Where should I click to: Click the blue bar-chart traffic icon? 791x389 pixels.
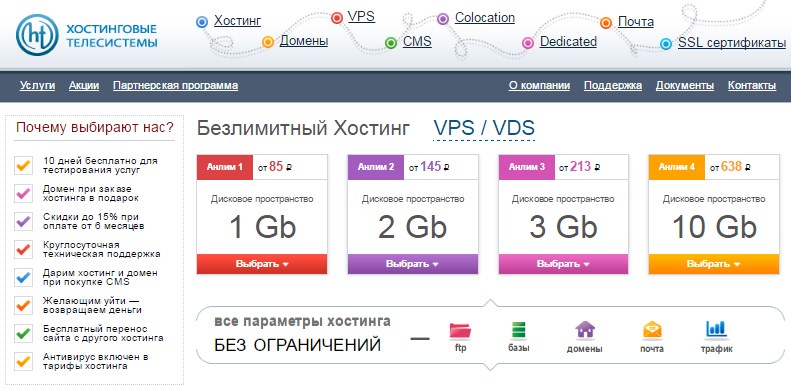click(x=716, y=329)
